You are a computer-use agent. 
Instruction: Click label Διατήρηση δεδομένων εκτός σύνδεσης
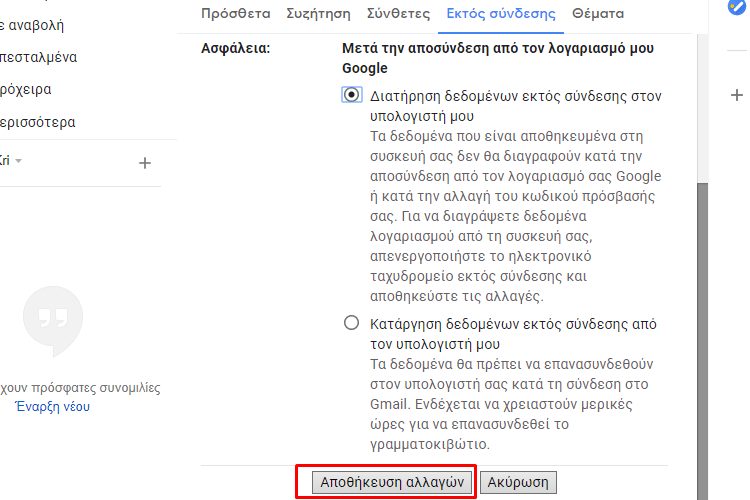click(516, 106)
